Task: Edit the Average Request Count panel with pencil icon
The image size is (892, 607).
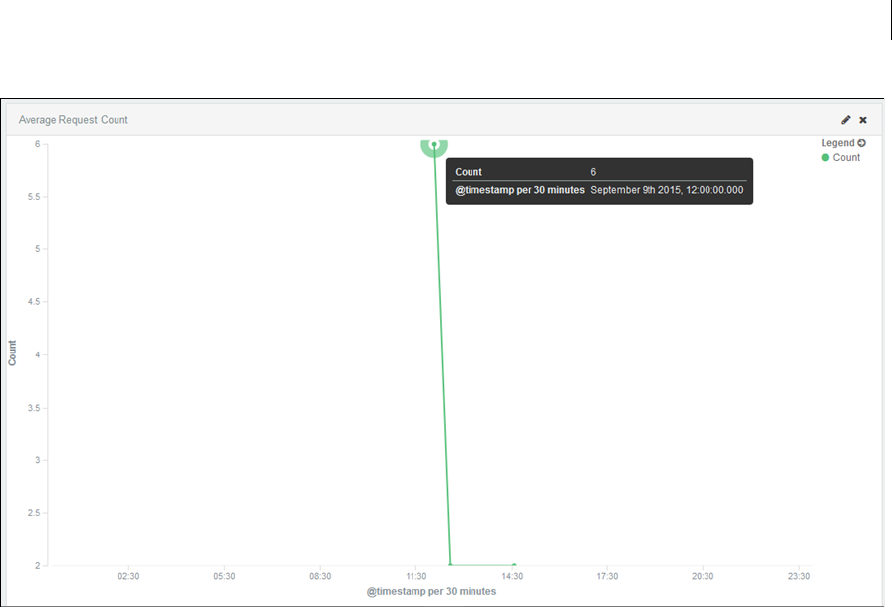Action: point(846,120)
